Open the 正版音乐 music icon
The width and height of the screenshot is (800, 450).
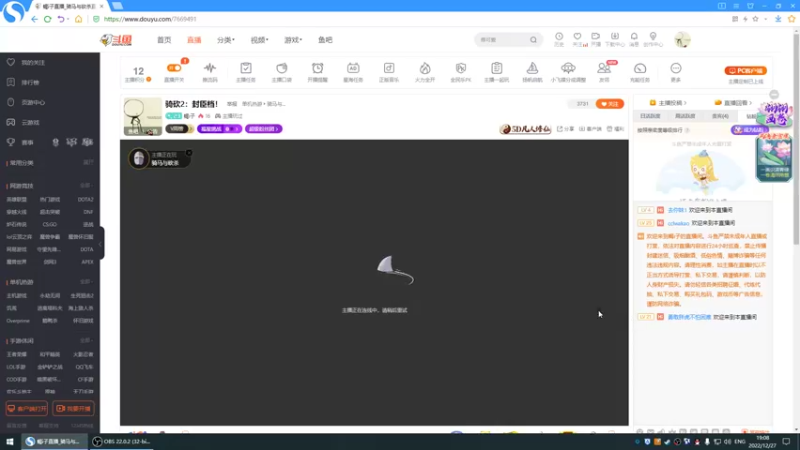389,68
